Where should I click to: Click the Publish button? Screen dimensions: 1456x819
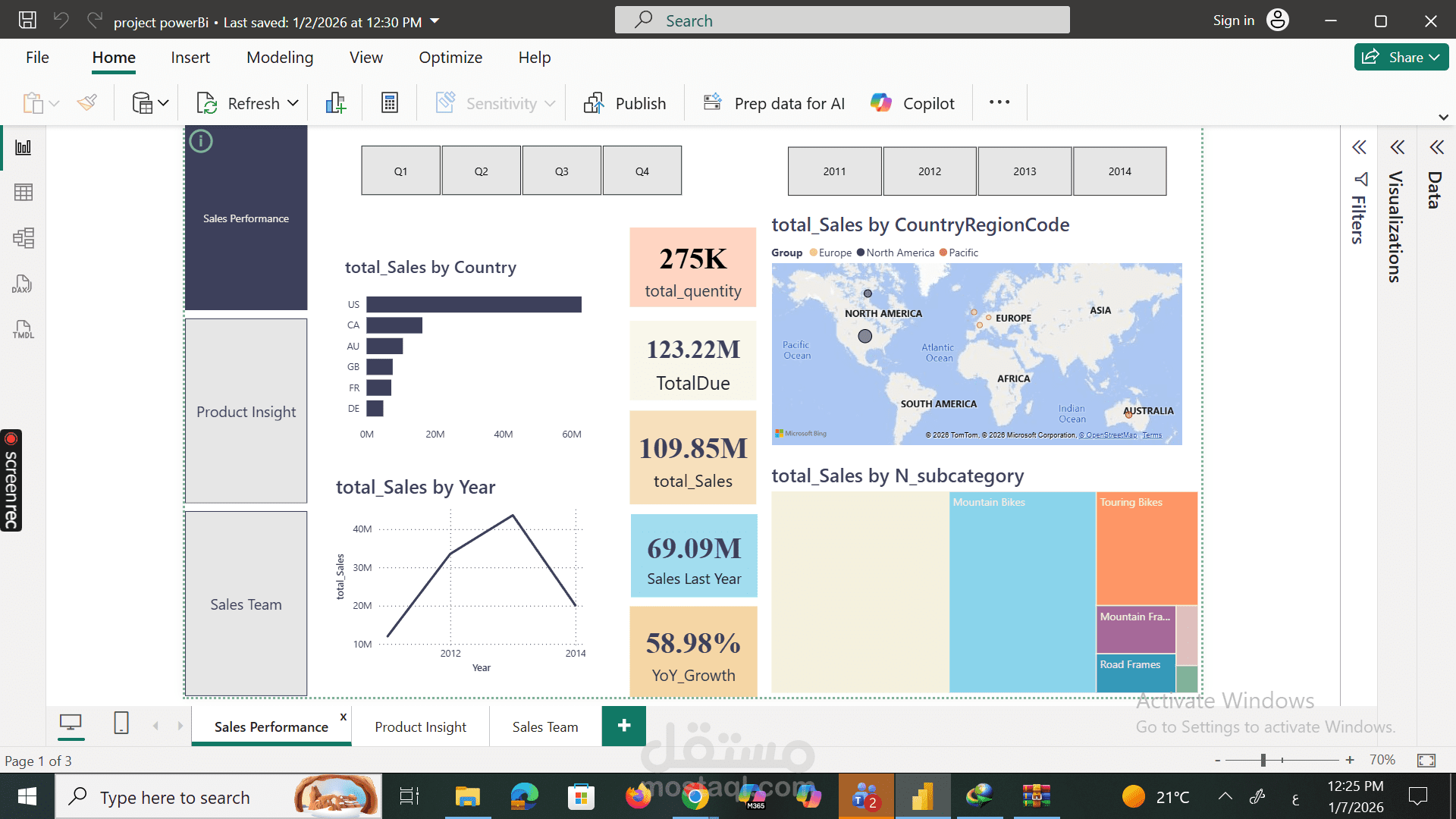pos(625,102)
